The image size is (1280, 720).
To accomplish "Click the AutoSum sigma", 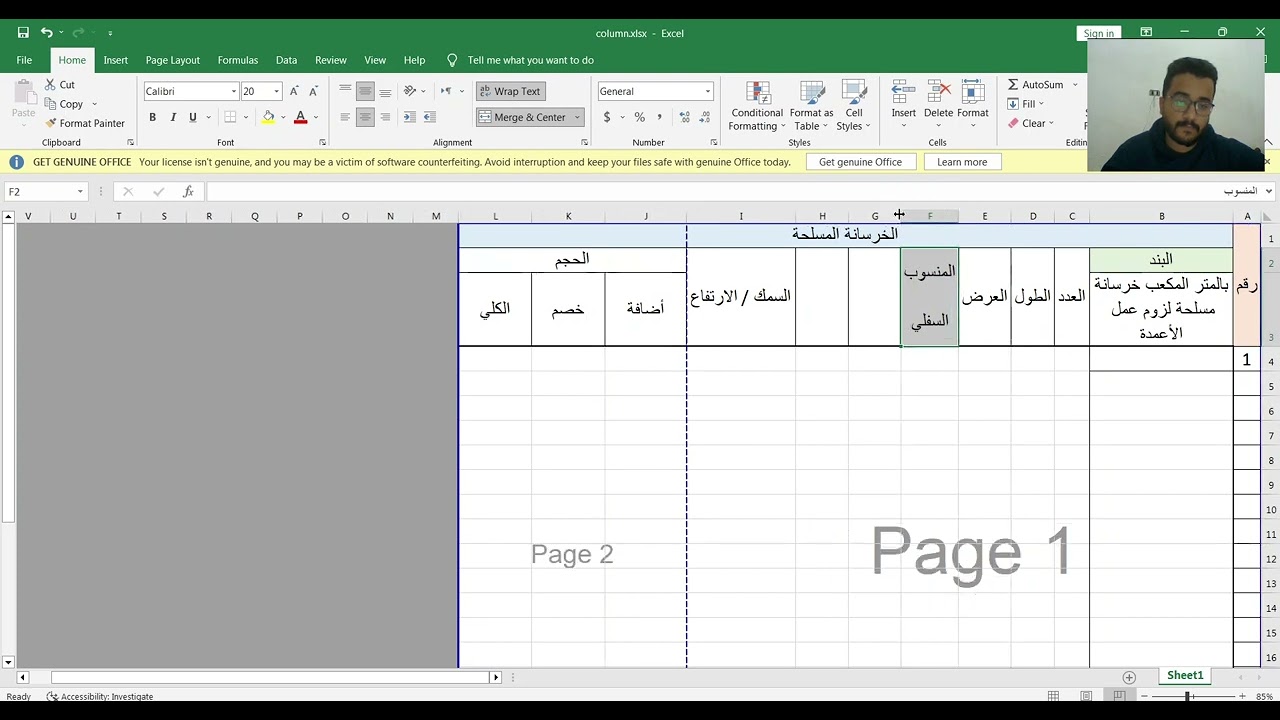I will pos(1013,84).
